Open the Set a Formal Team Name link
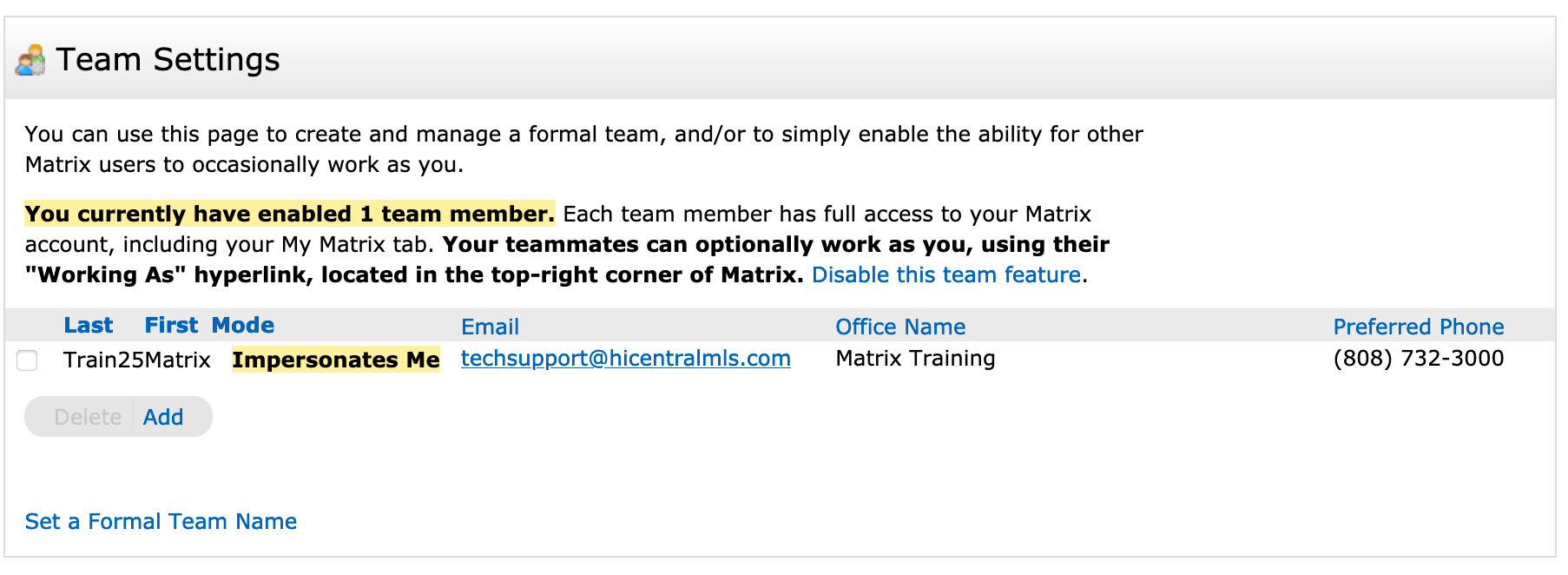The width and height of the screenshot is (1568, 575). tap(161, 522)
